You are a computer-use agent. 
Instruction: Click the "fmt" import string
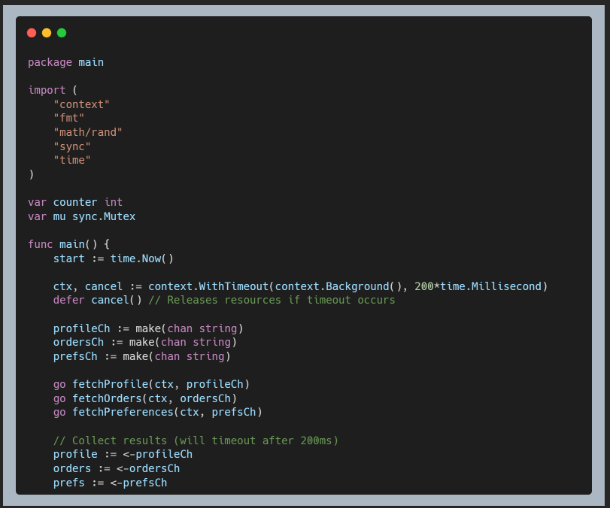[69, 118]
